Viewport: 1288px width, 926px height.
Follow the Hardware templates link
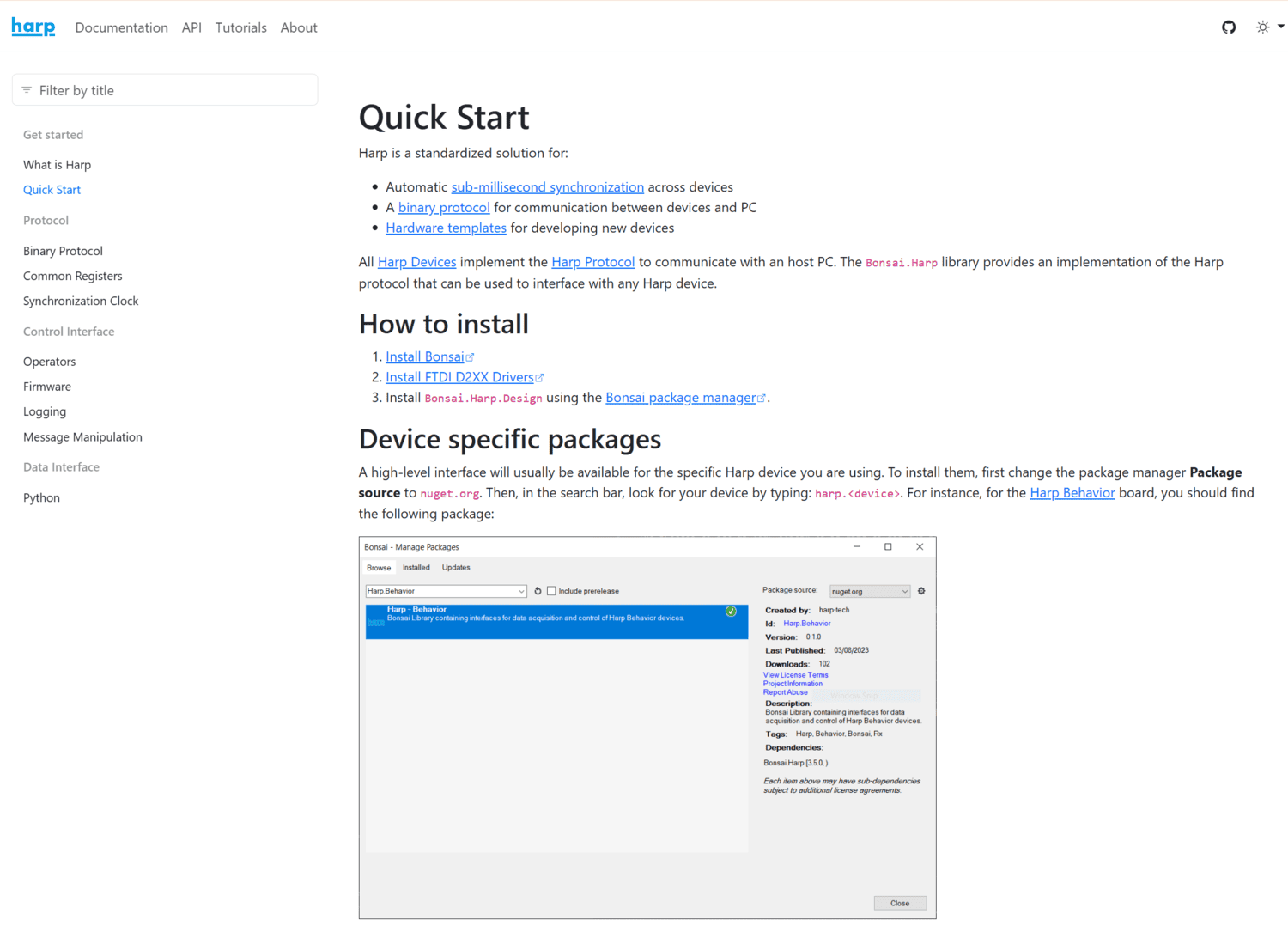446,228
